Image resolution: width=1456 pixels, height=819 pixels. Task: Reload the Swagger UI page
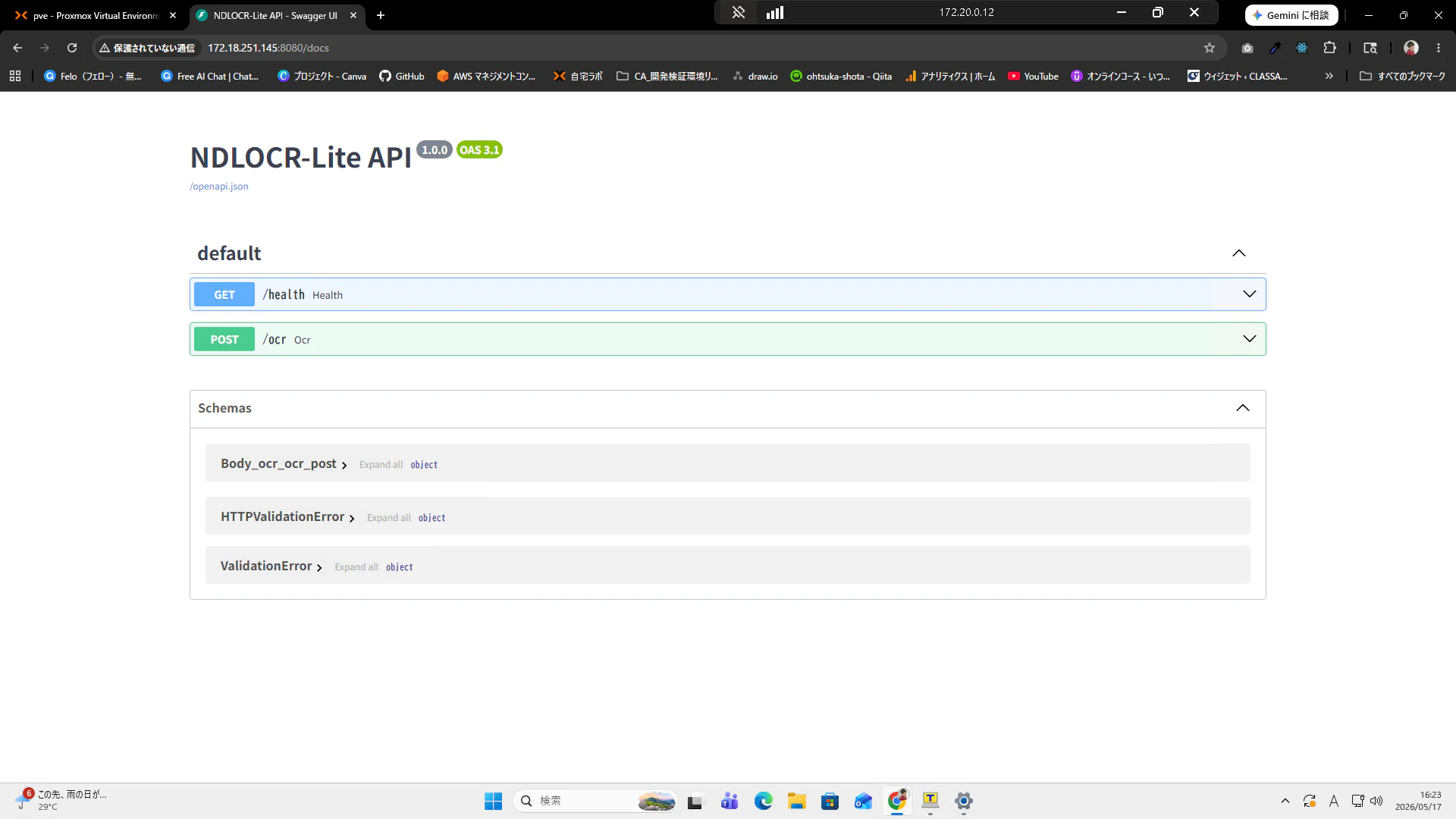(72, 48)
